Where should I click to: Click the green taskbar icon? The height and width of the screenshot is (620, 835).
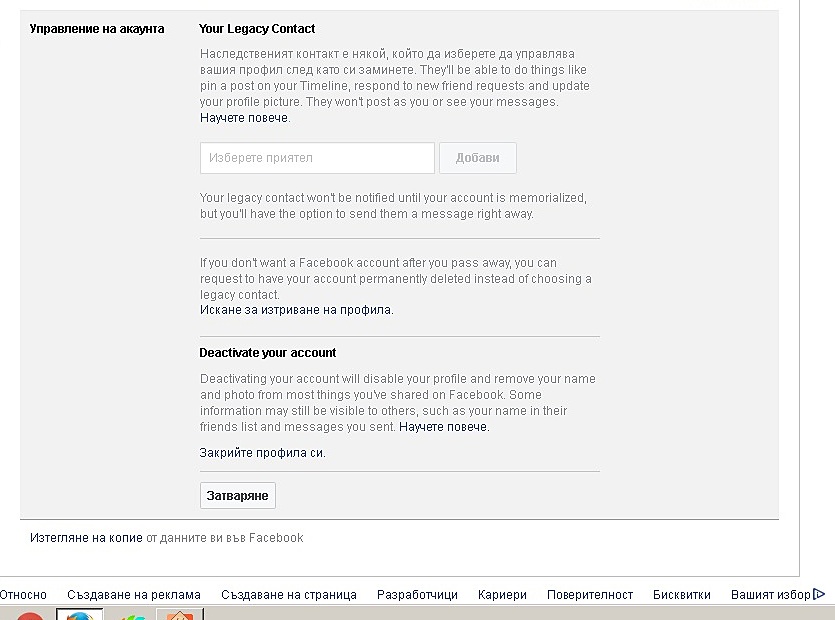coord(129,616)
